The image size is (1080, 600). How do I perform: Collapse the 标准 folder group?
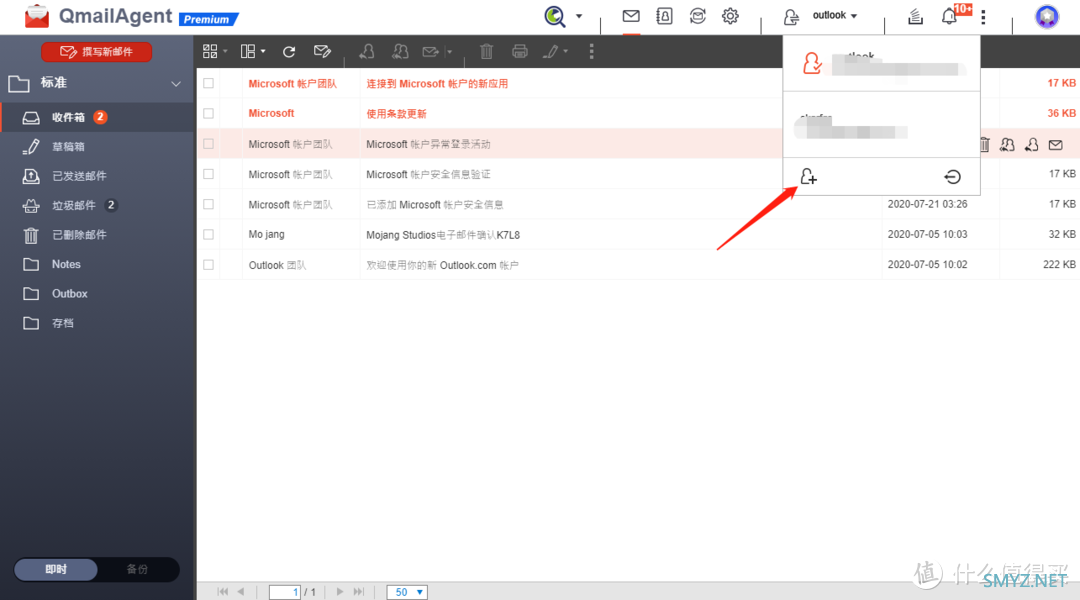click(x=176, y=84)
